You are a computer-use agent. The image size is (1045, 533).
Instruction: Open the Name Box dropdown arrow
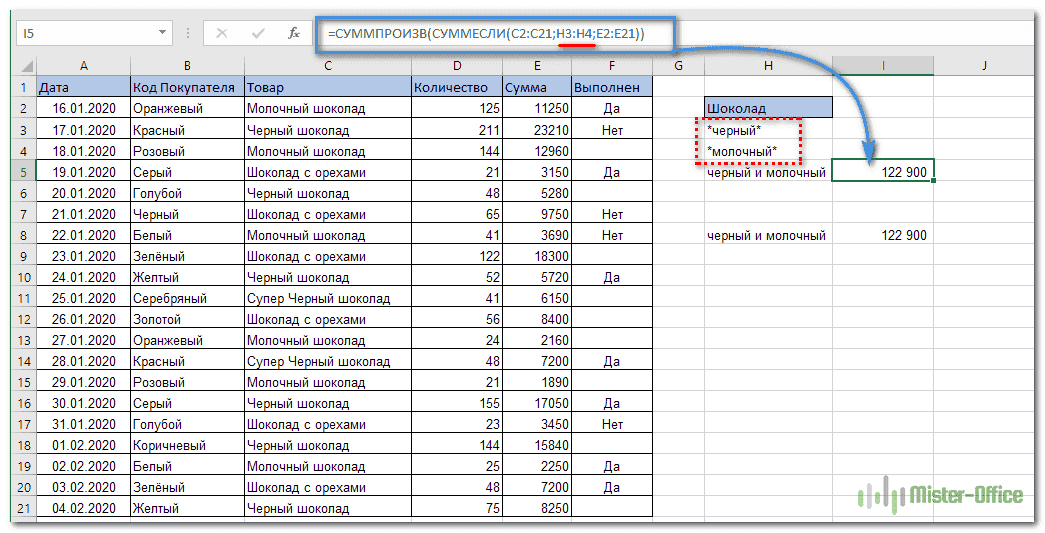click(x=163, y=33)
